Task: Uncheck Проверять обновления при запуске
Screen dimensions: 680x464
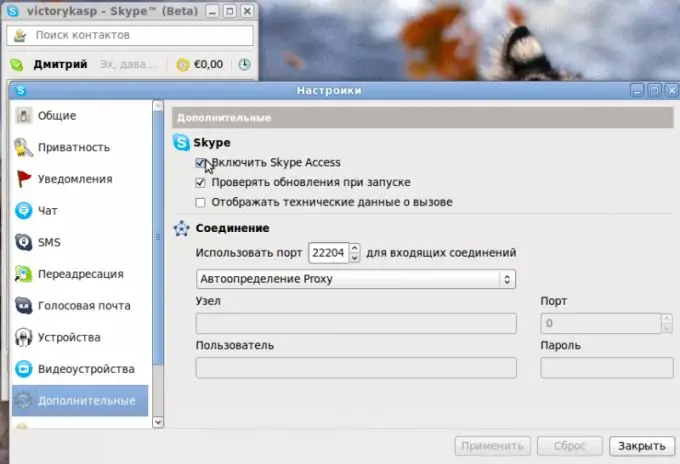Action: tap(200, 183)
